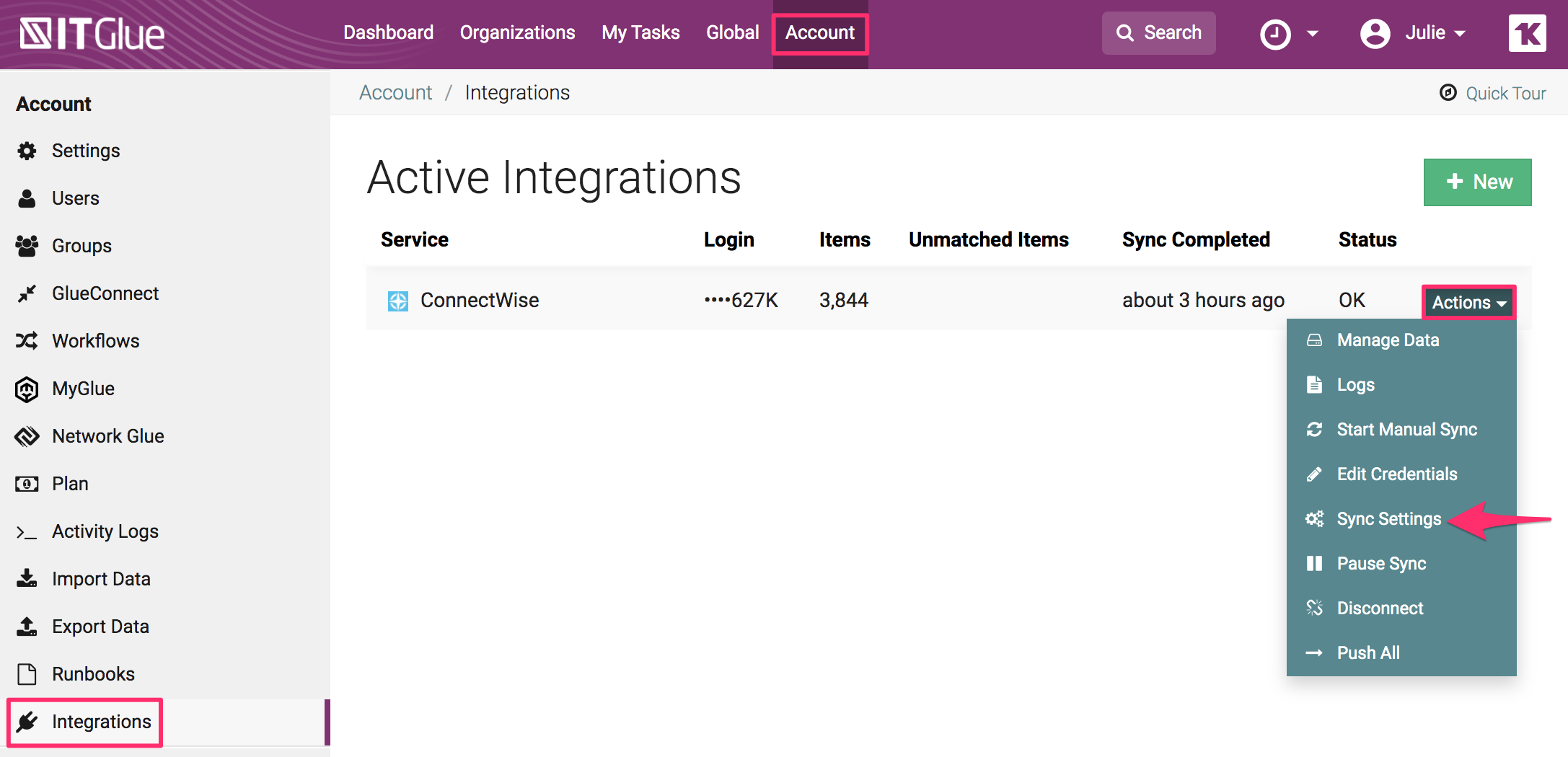The image size is (1568, 757).
Task: Select the Users section icon
Action: coord(27,198)
